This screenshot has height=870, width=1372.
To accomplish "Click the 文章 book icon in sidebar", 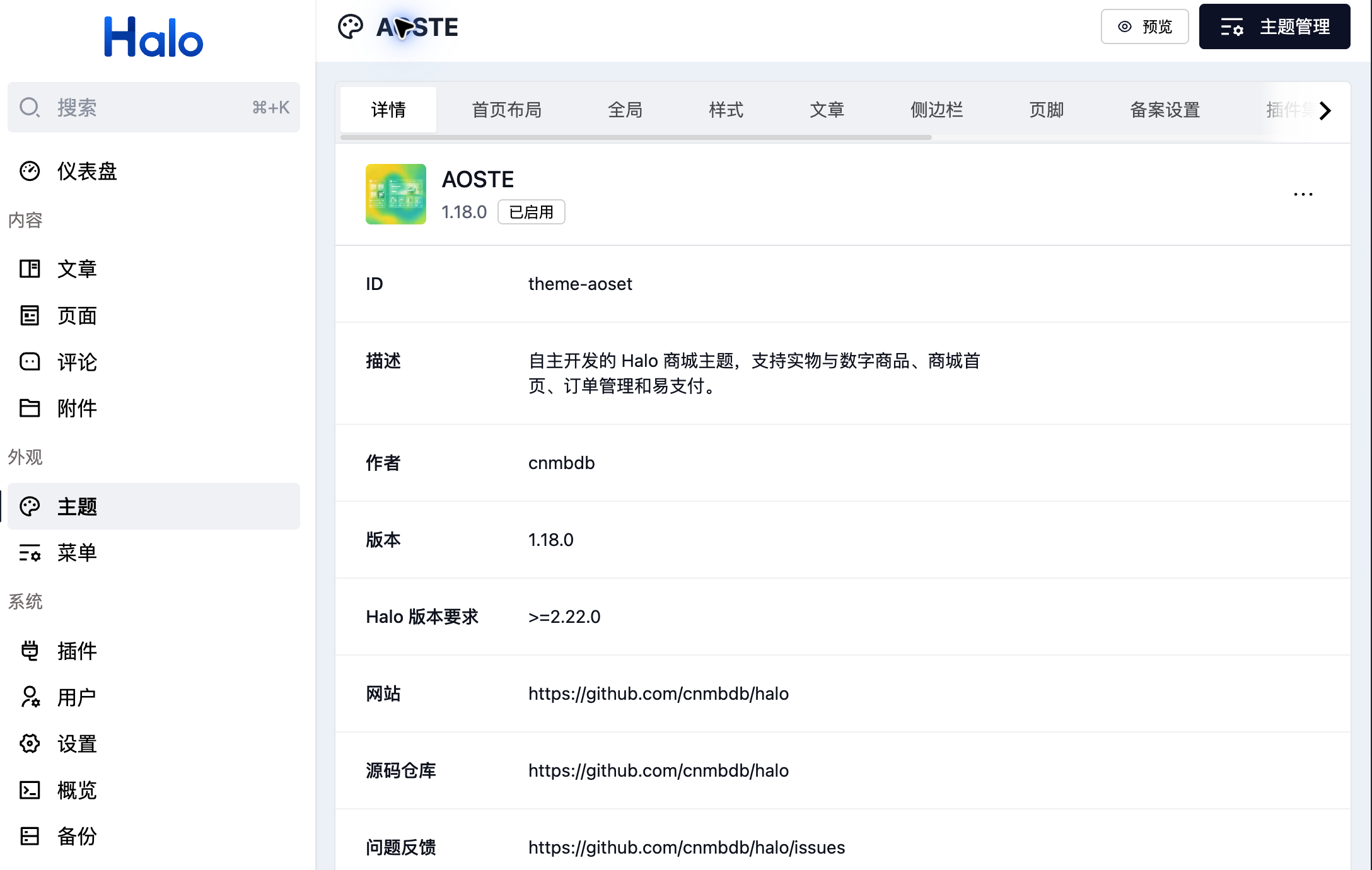I will pos(30,269).
